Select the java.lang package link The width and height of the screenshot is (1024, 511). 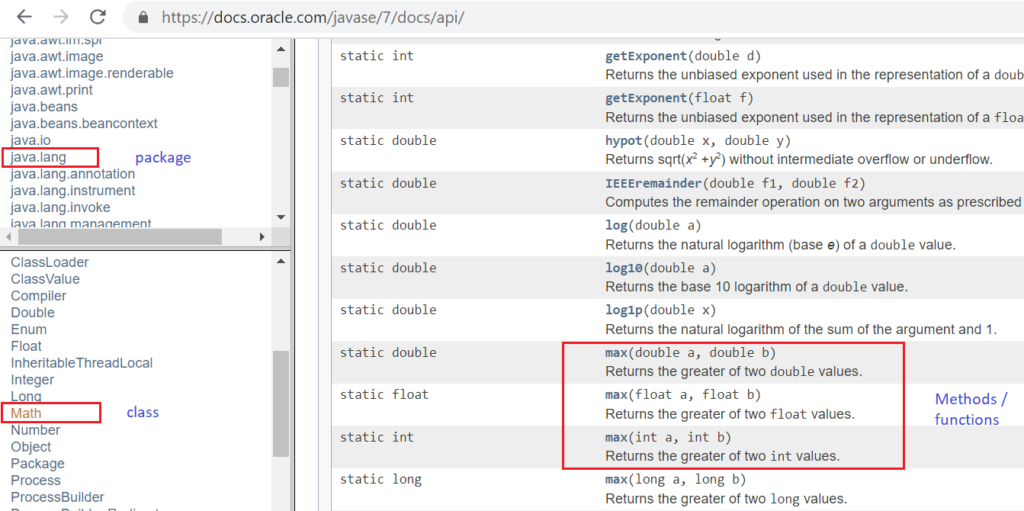coord(39,157)
